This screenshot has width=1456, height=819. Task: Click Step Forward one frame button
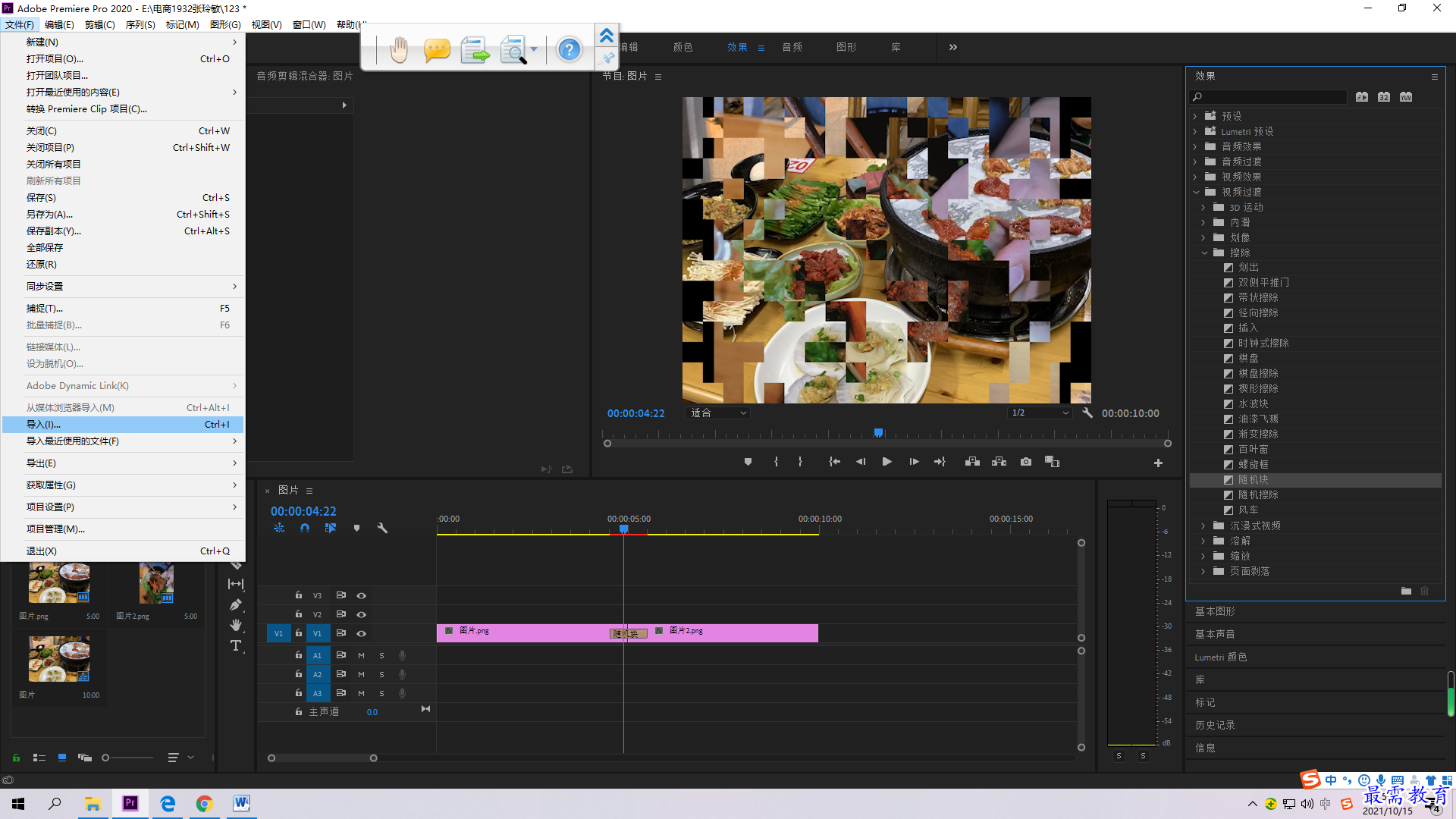click(914, 462)
